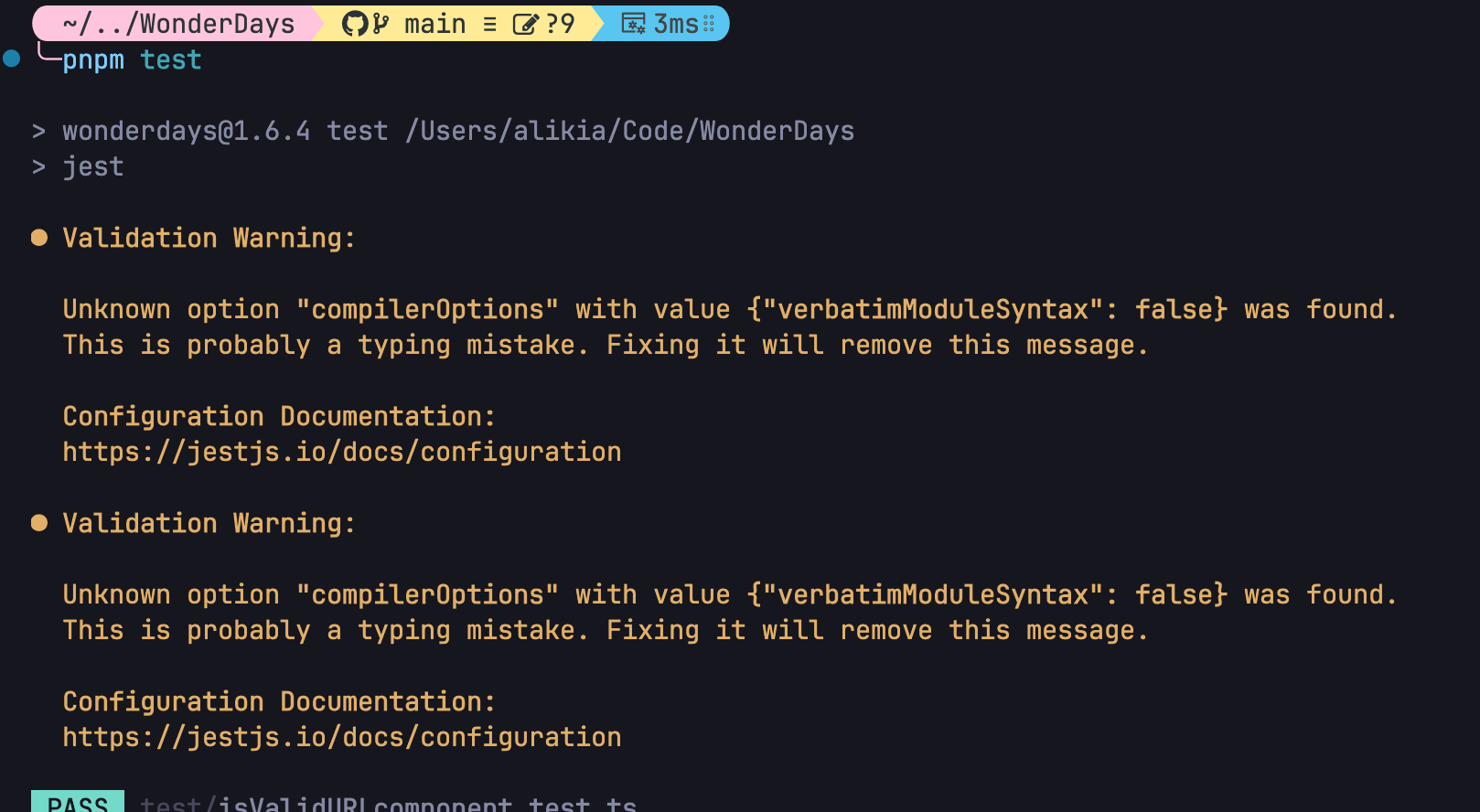This screenshot has width=1480, height=812.
Task: Click the pnpm test command text
Action: pos(132,60)
